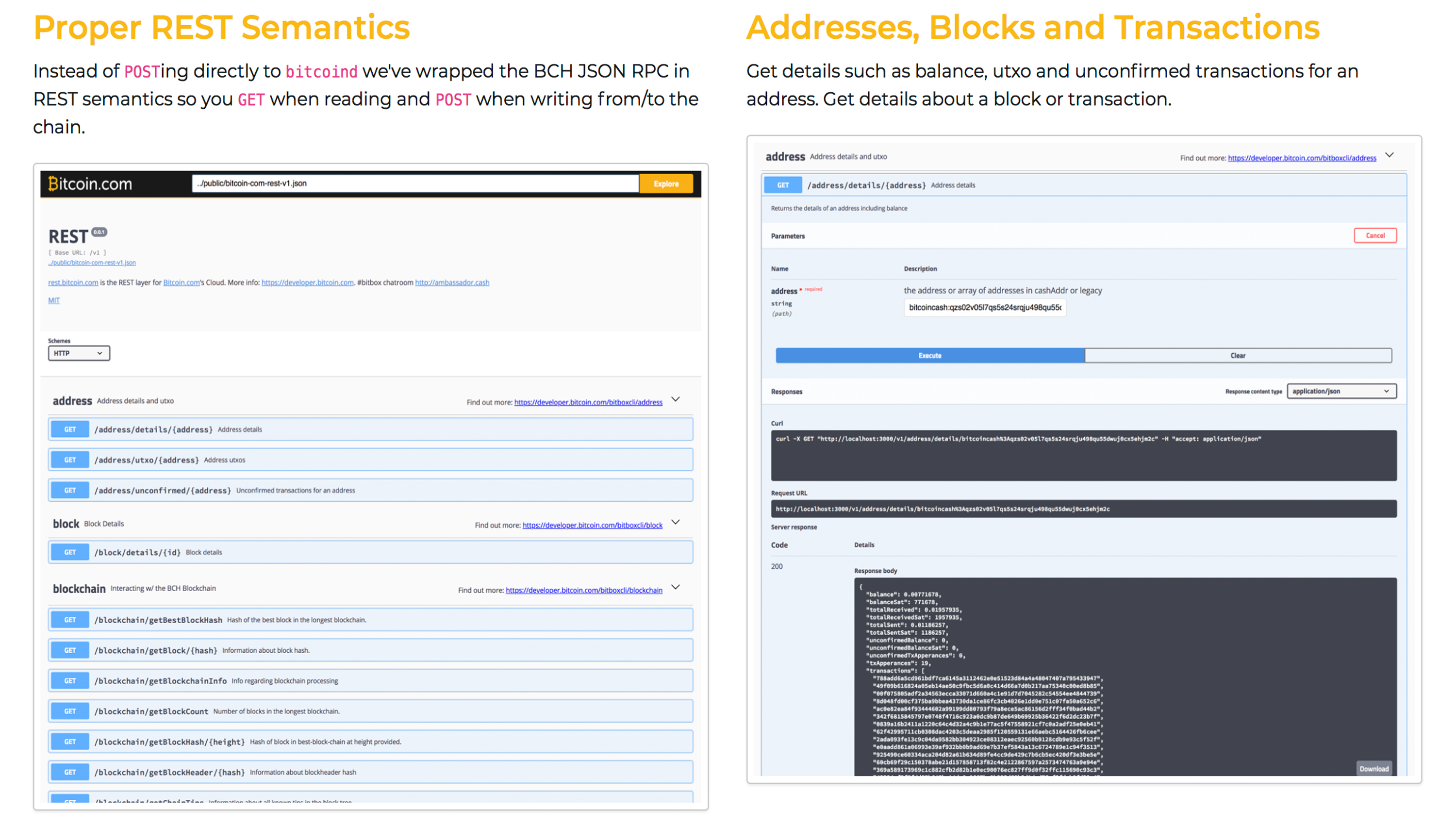The width and height of the screenshot is (1456, 825).
Task: Click the block section title
Action: tap(66, 524)
